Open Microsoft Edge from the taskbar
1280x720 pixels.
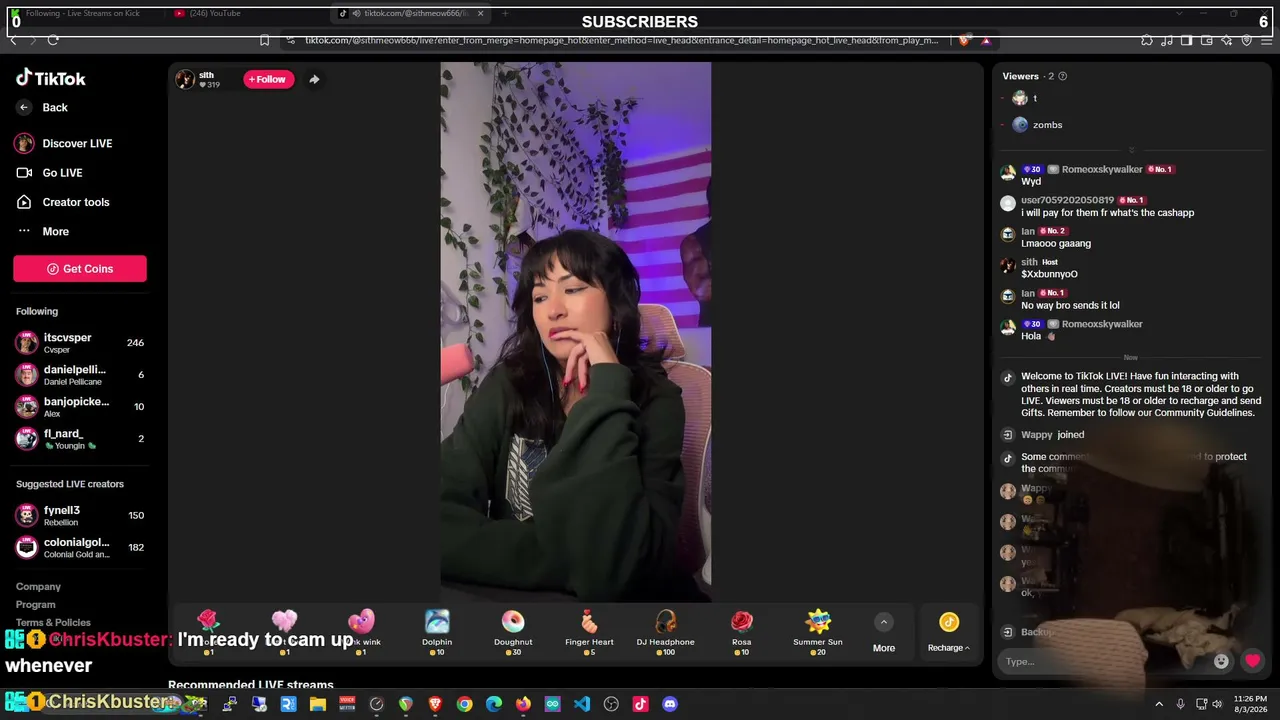coord(494,705)
